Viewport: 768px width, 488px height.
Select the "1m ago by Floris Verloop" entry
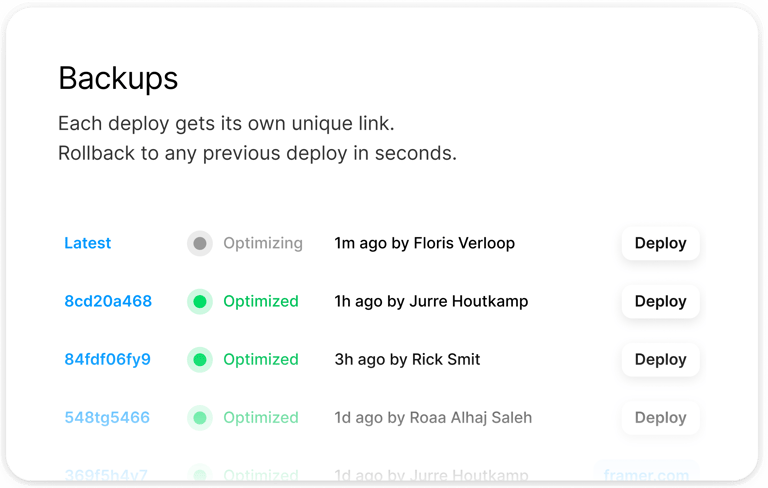(x=424, y=243)
